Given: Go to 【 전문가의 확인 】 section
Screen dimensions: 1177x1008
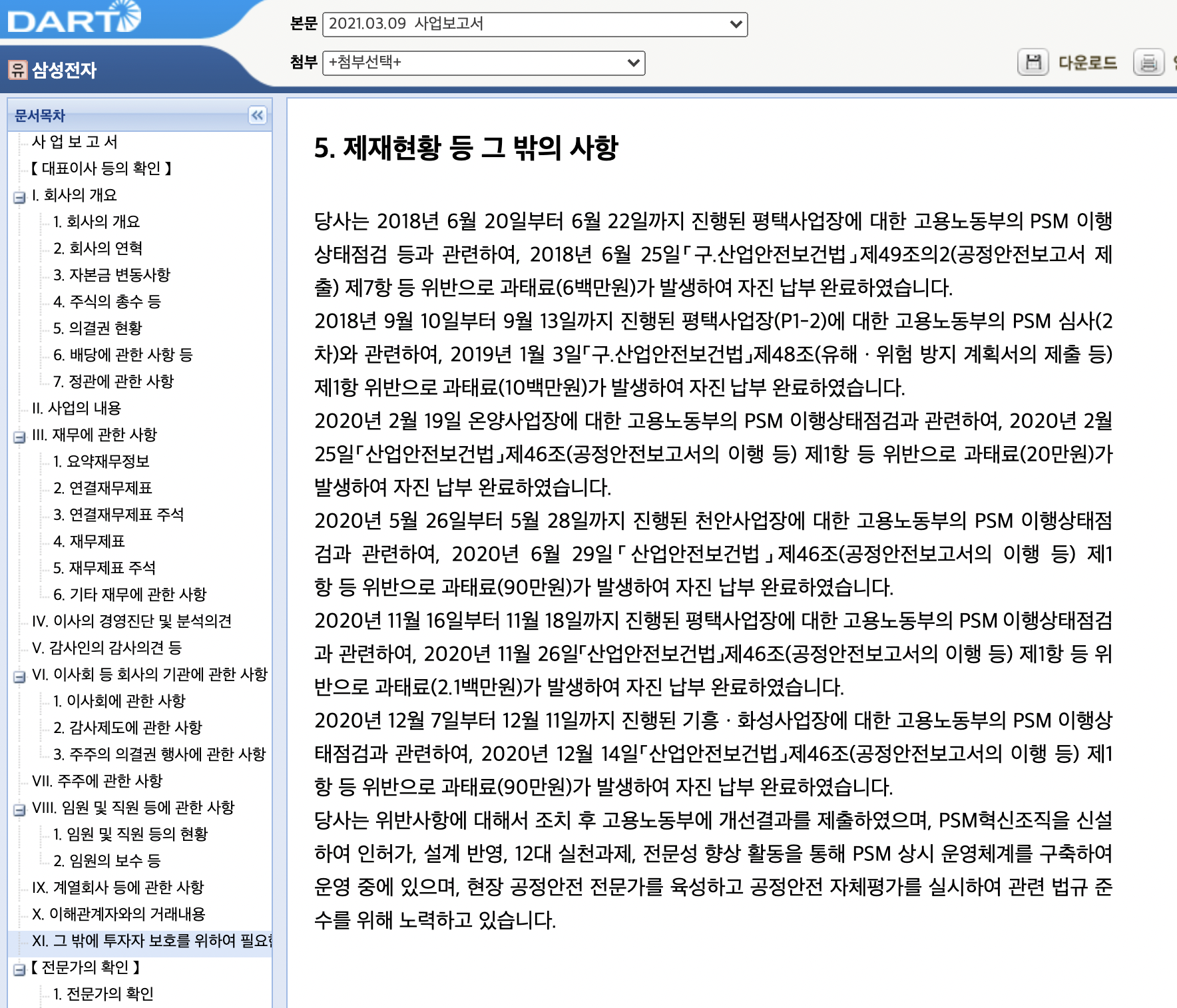Looking at the screenshot, I should (85, 967).
